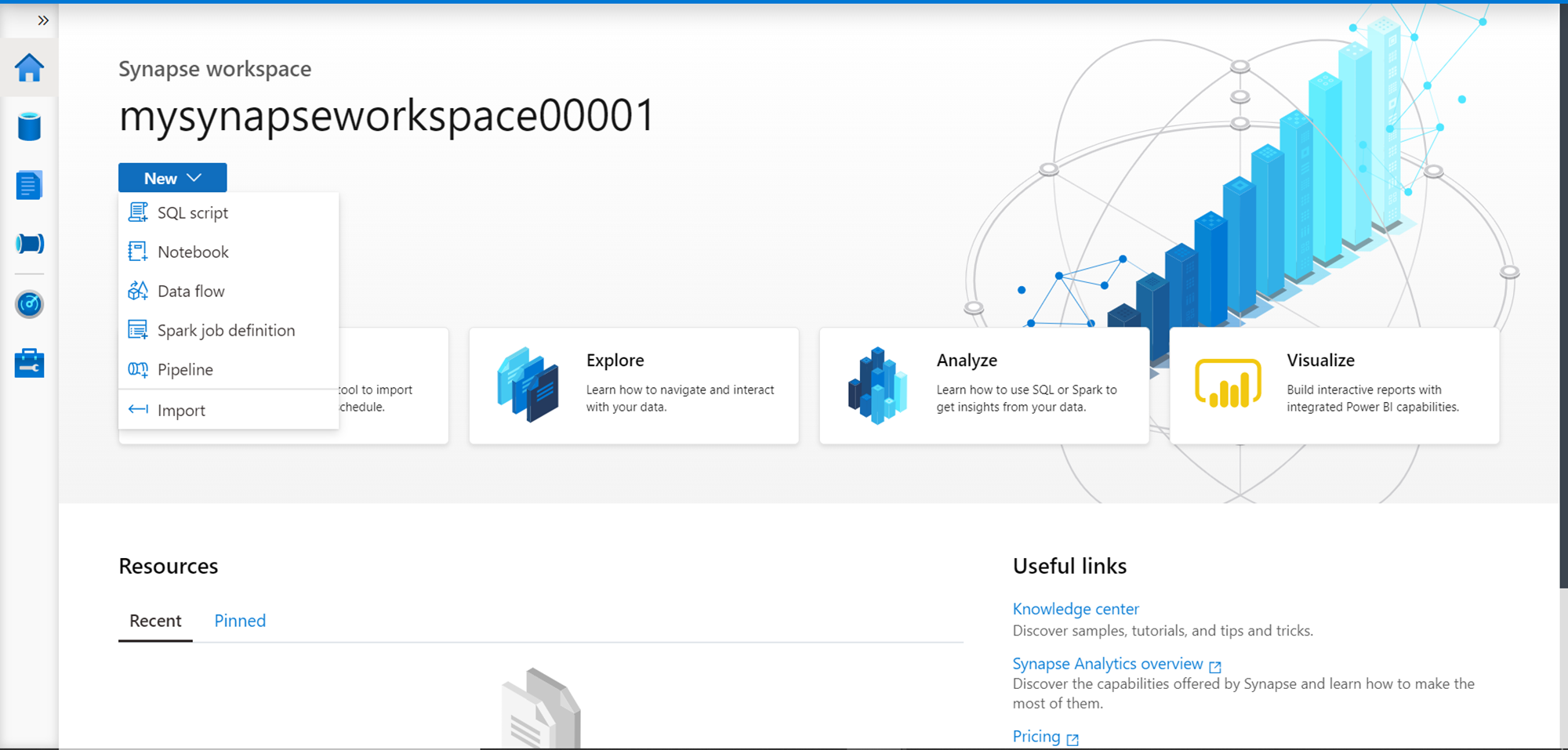Collapse the New dropdown button
The width and height of the screenshot is (1568, 750).
coord(172,178)
